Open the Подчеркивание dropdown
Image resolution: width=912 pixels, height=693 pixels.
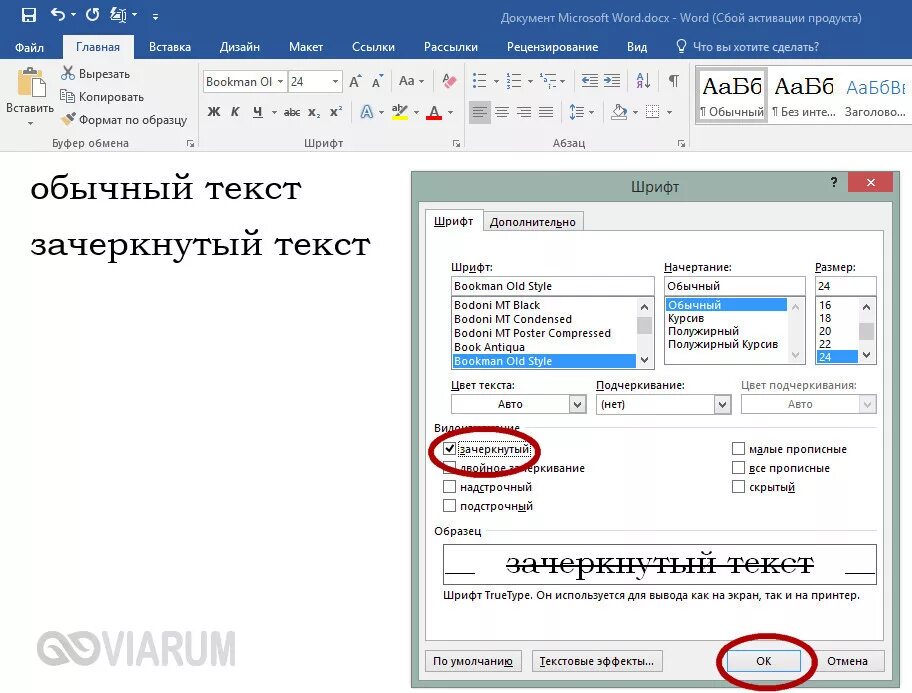(x=722, y=404)
